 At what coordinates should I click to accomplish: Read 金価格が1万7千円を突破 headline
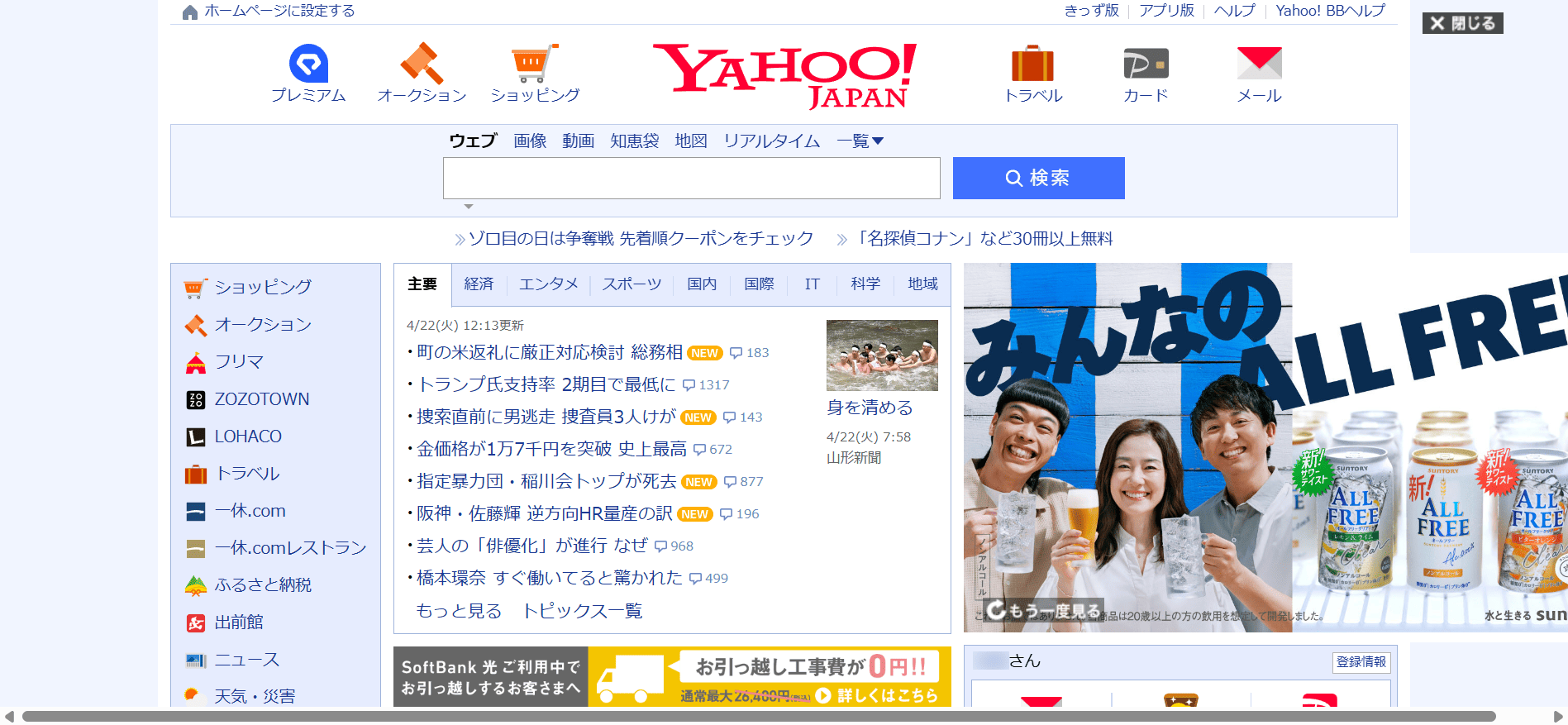pos(551,449)
